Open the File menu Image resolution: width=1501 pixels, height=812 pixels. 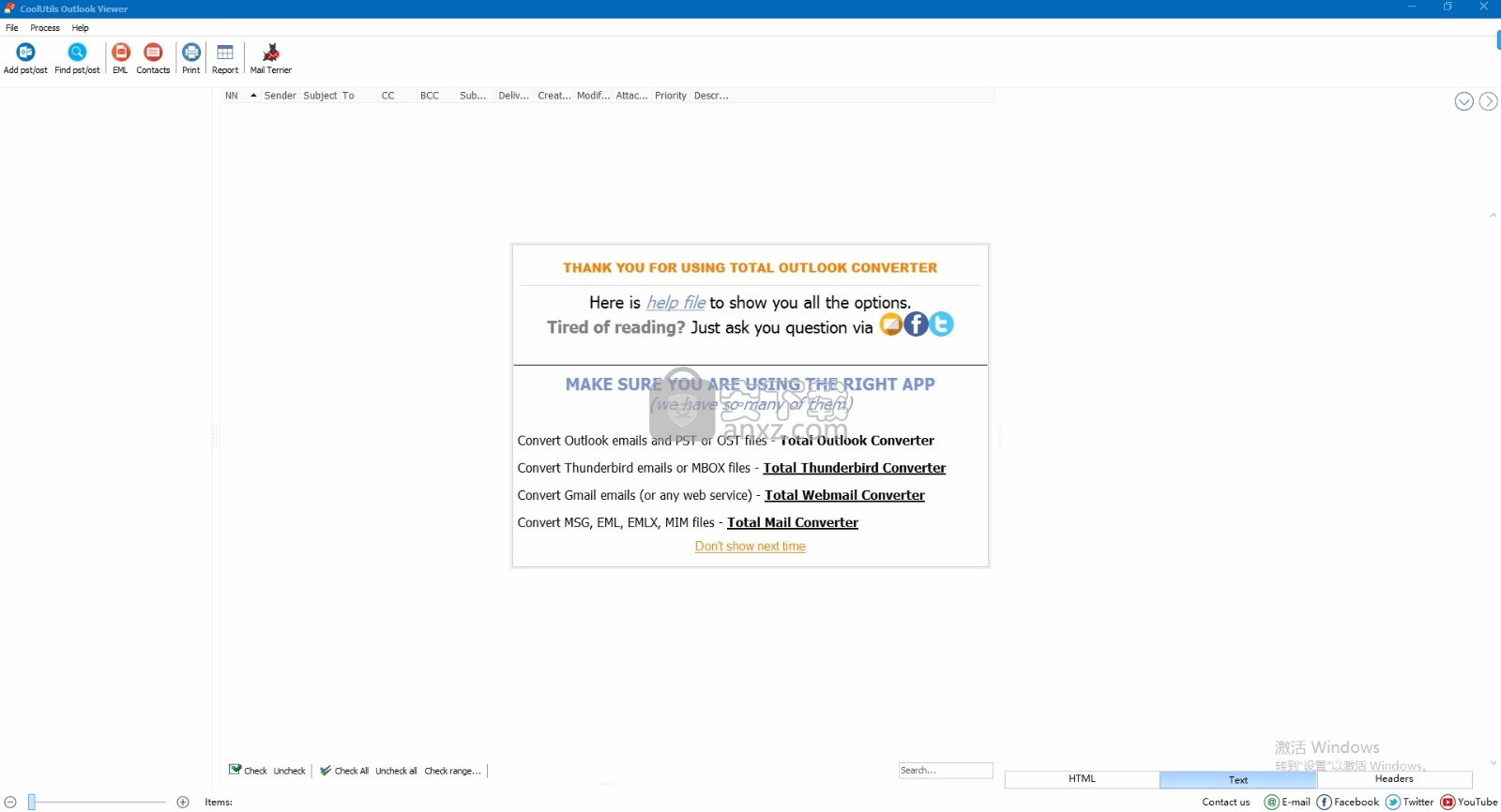(12, 28)
